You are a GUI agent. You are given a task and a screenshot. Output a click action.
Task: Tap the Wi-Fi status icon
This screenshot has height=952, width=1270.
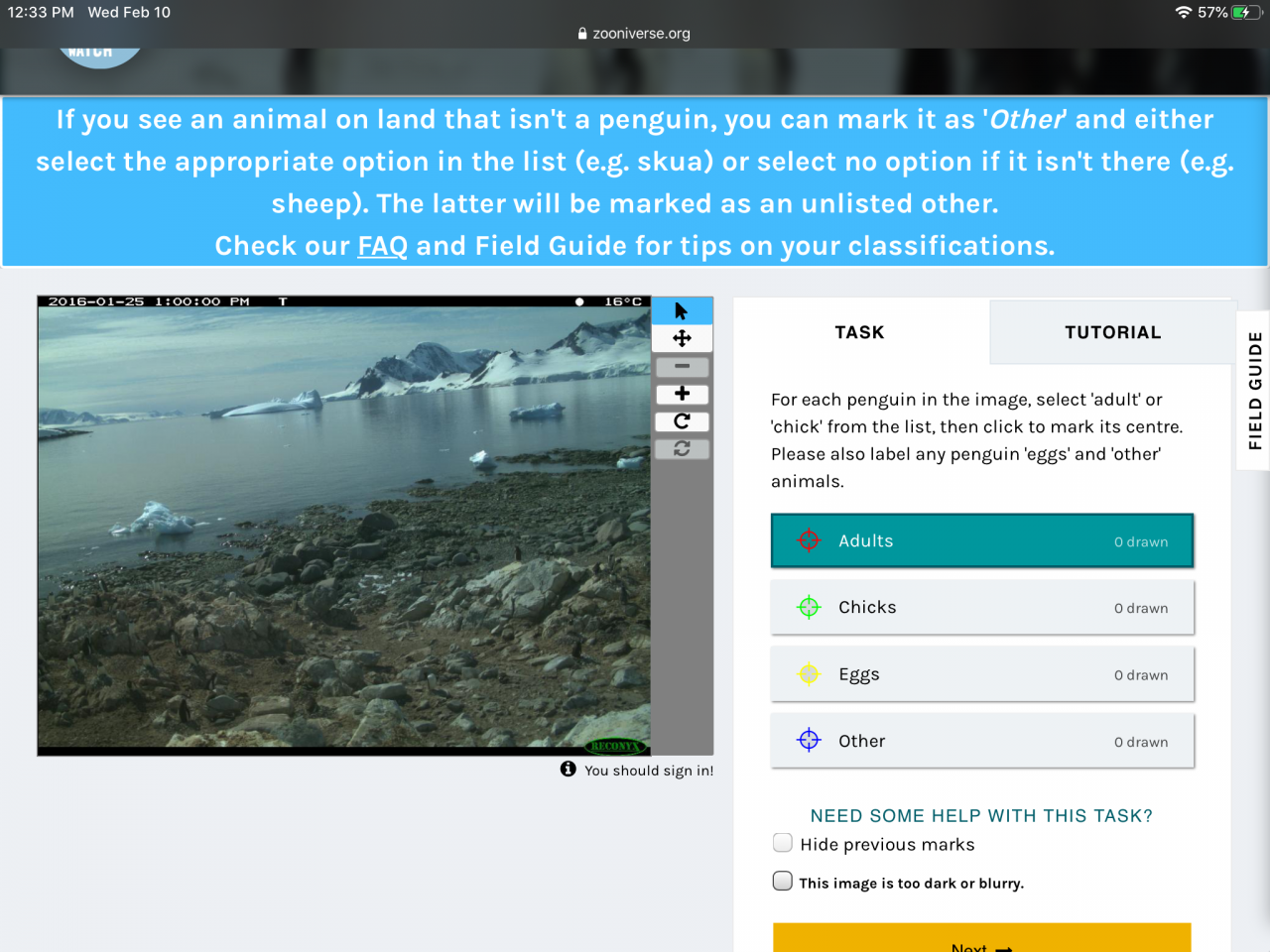1183,12
